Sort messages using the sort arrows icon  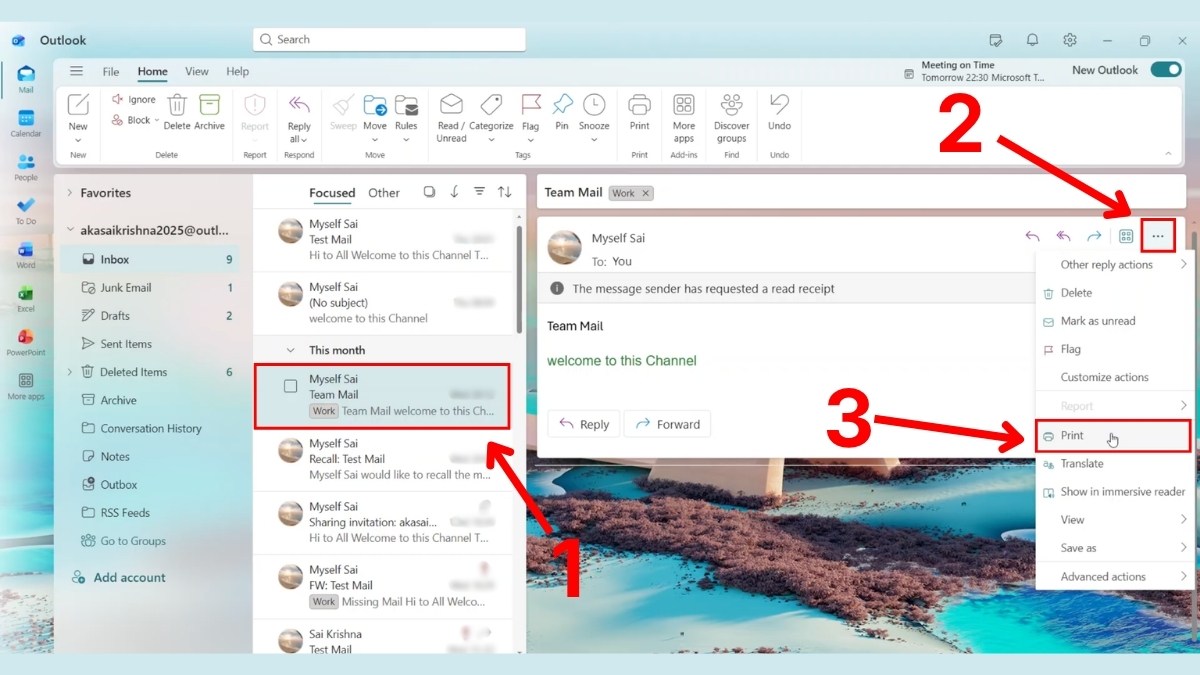tap(505, 192)
